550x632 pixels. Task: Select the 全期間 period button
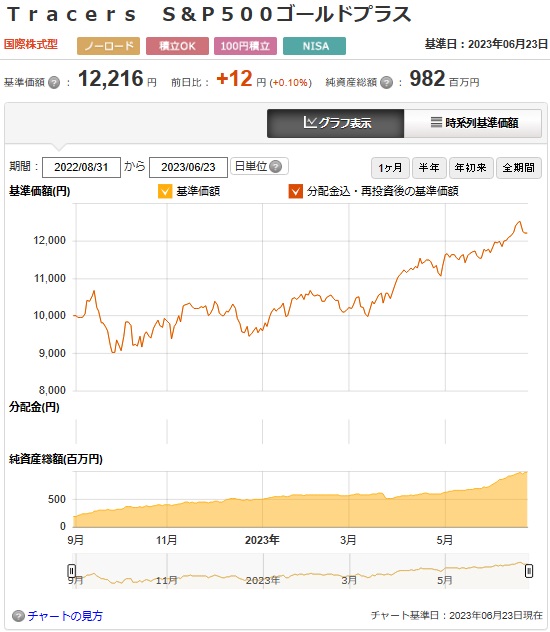pos(519,168)
